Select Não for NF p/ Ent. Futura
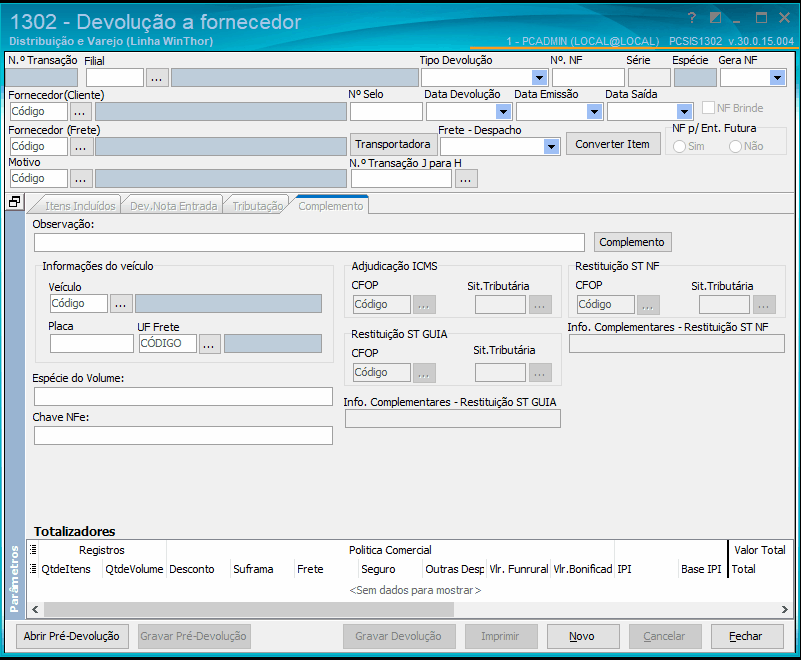 [735, 147]
